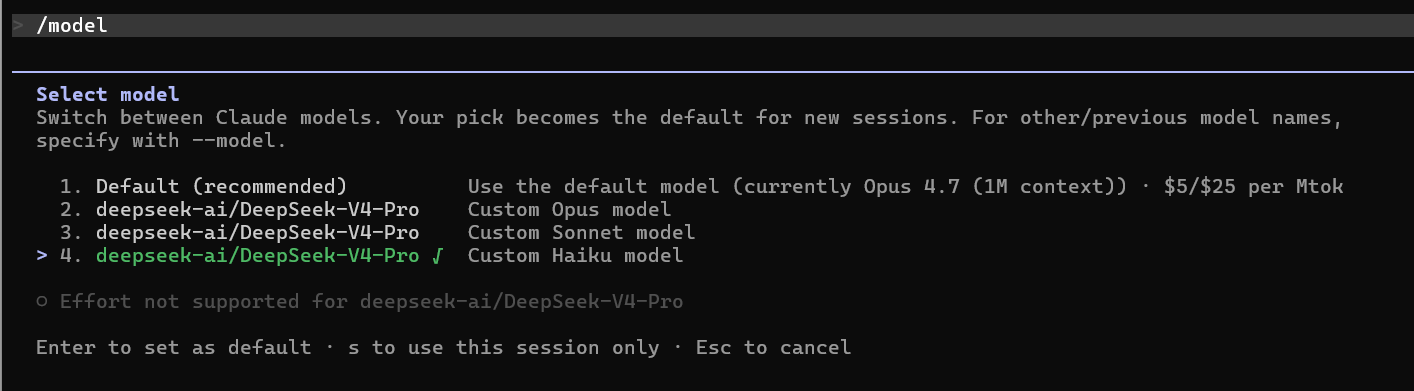
Task: Click the Select model heading
Action: tap(108, 95)
